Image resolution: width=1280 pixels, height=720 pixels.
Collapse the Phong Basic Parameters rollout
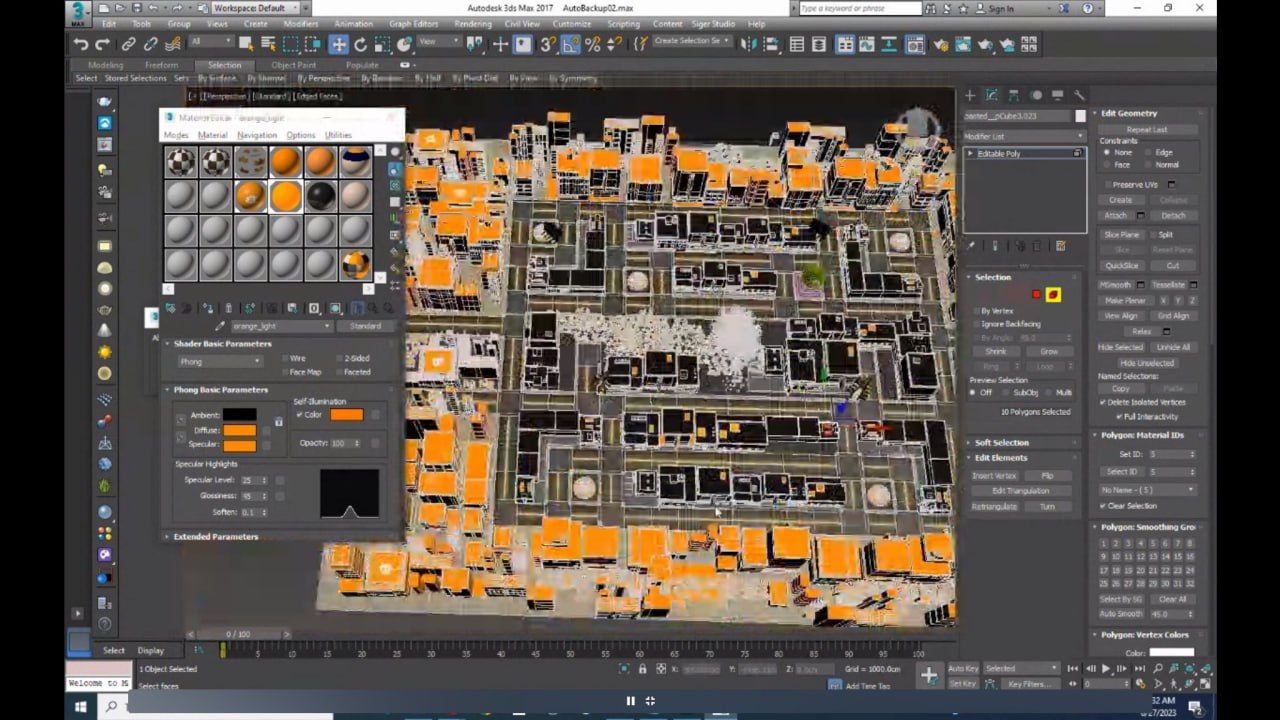coord(220,390)
